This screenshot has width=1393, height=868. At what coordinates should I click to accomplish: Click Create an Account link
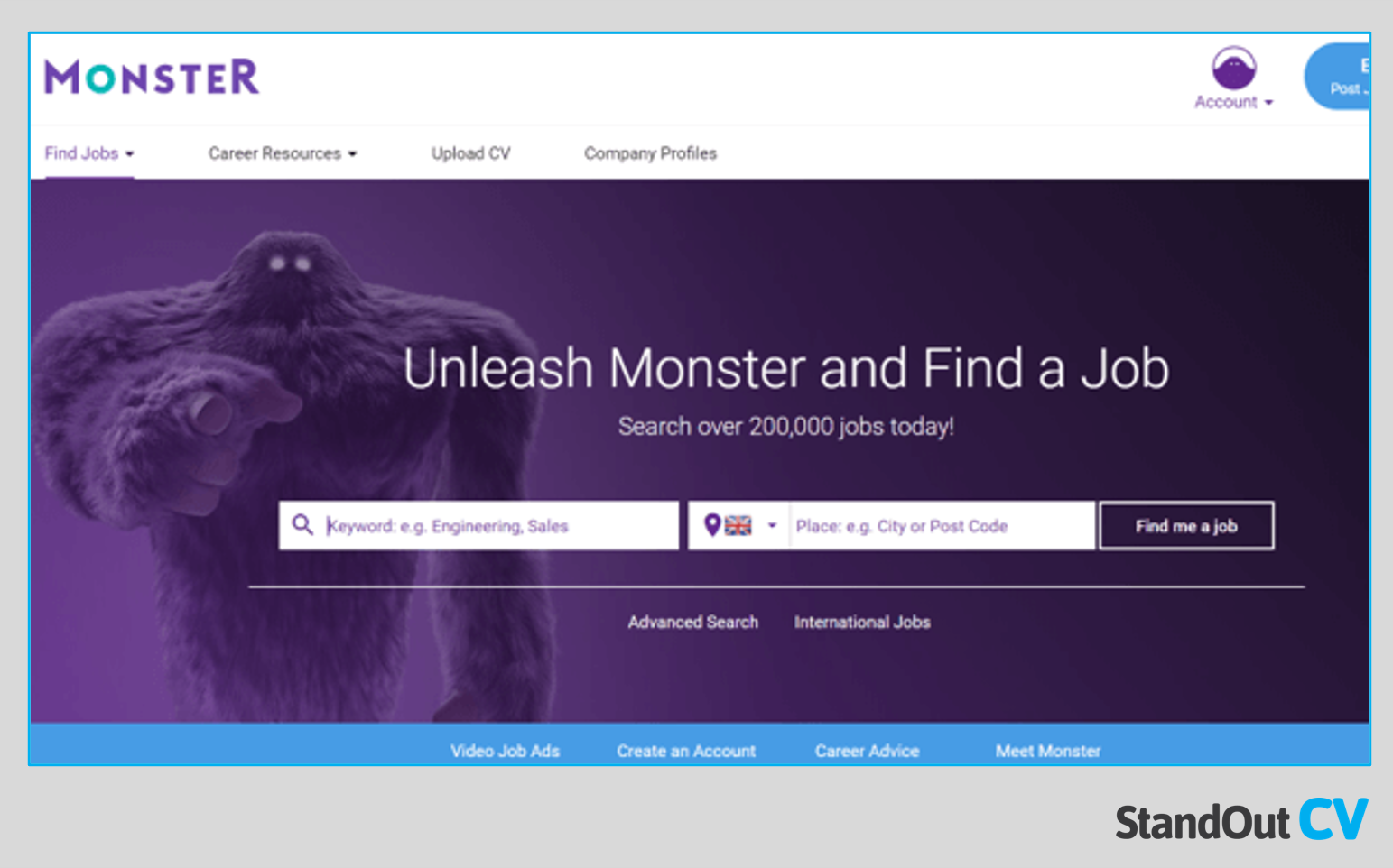(686, 751)
